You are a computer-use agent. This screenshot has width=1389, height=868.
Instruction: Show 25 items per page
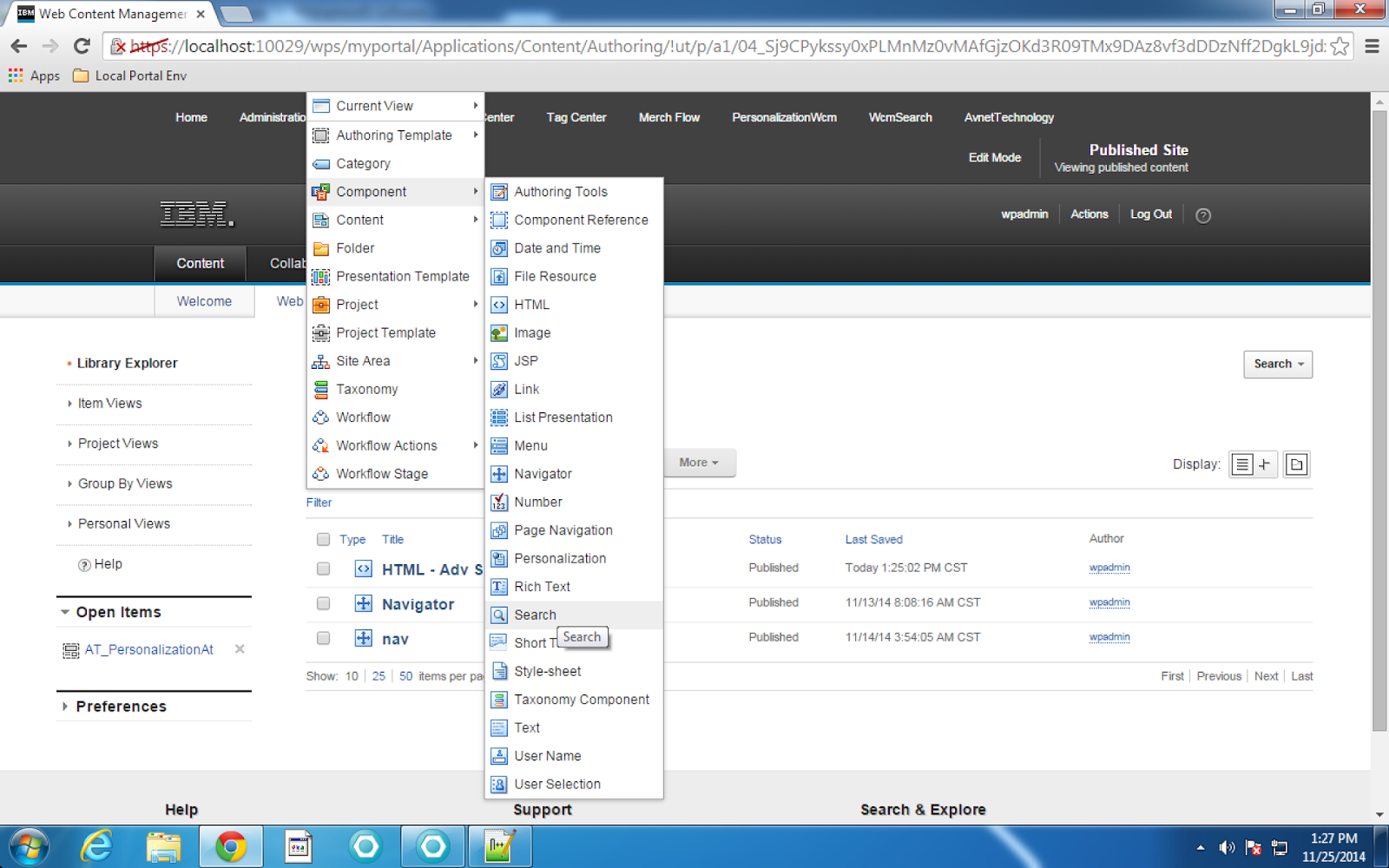point(379,676)
